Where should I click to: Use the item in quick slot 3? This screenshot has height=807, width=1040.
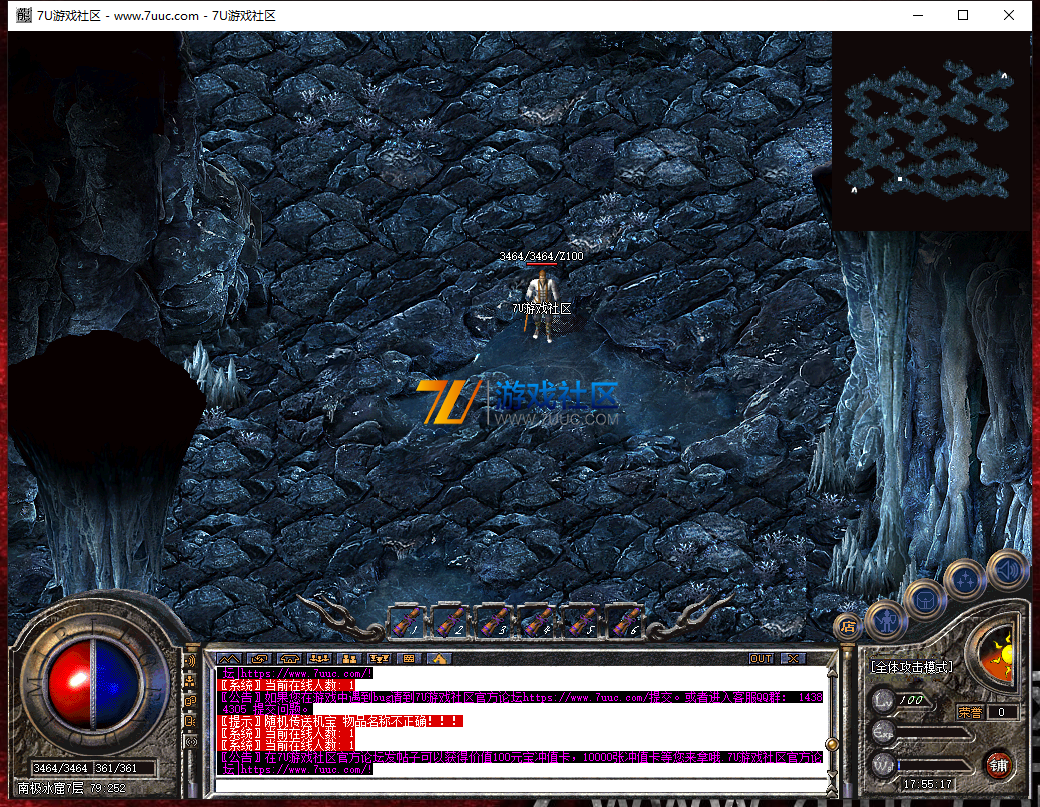[x=493, y=622]
